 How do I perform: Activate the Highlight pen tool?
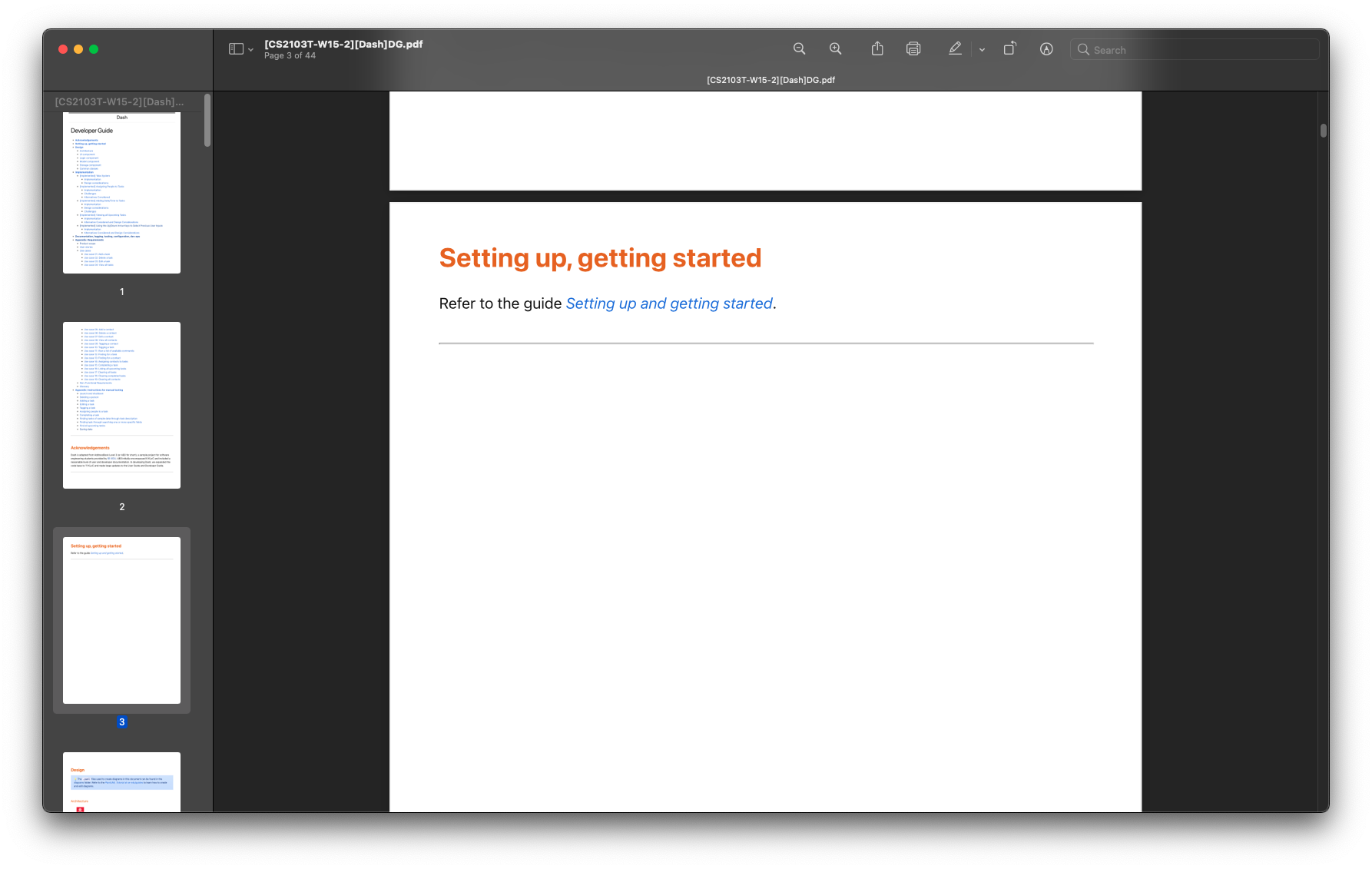click(955, 49)
